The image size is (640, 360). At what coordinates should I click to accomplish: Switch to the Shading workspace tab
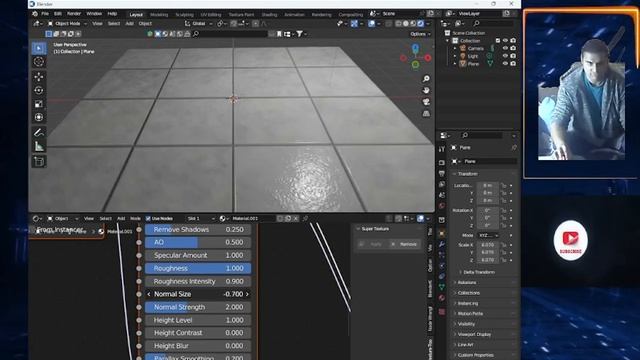(x=269, y=15)
